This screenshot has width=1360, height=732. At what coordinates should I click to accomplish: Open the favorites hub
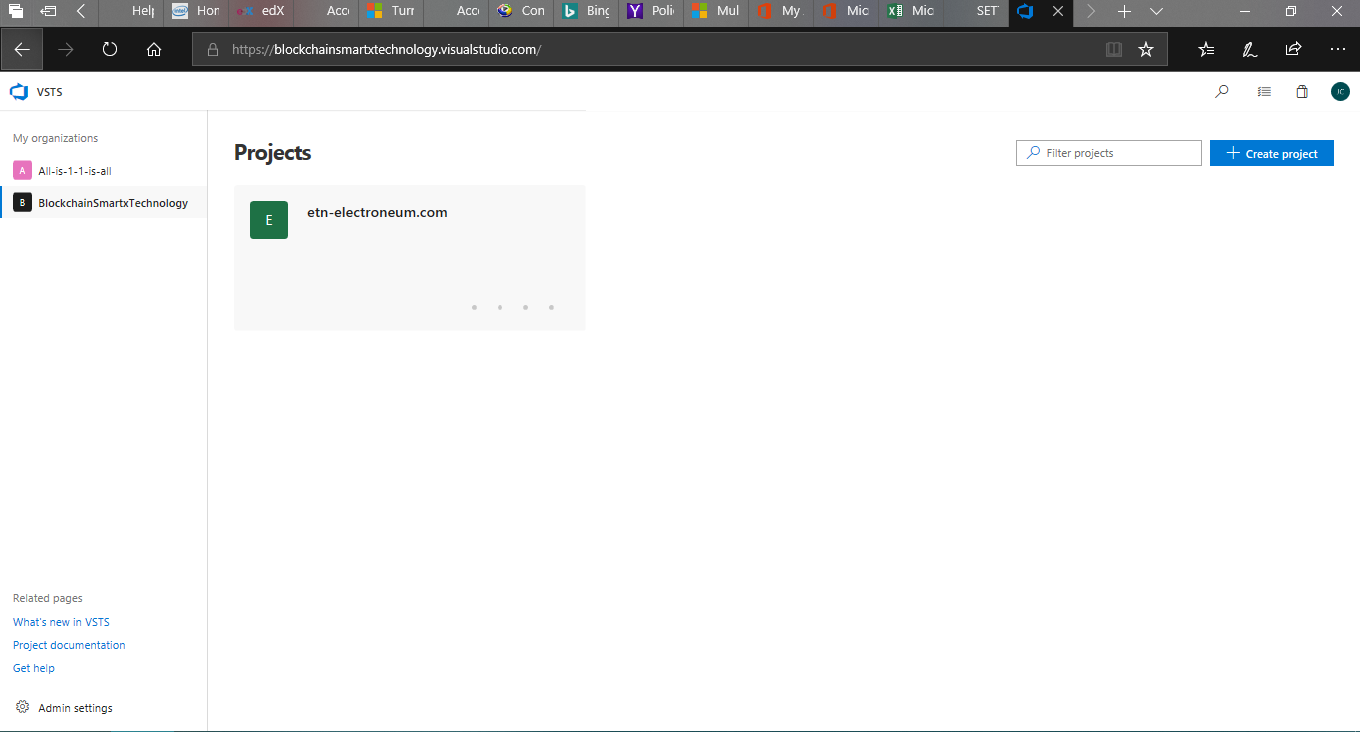pos(1206,49)
